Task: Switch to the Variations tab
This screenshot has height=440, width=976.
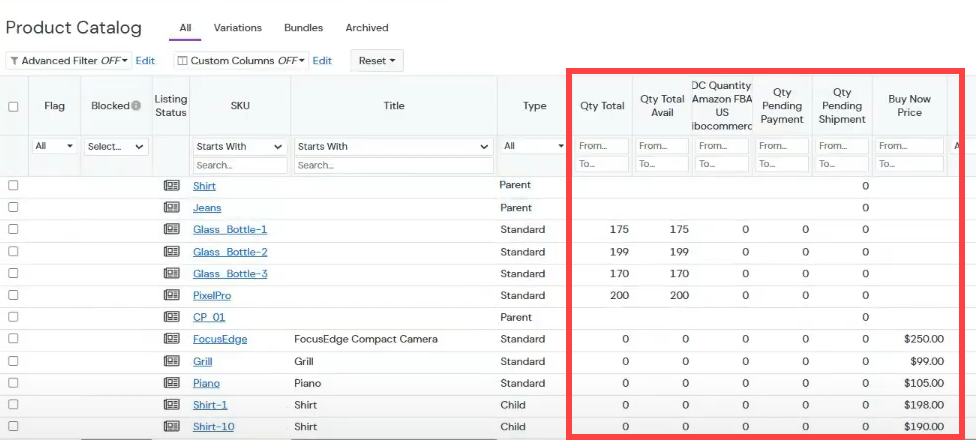Action: point(238,28)
